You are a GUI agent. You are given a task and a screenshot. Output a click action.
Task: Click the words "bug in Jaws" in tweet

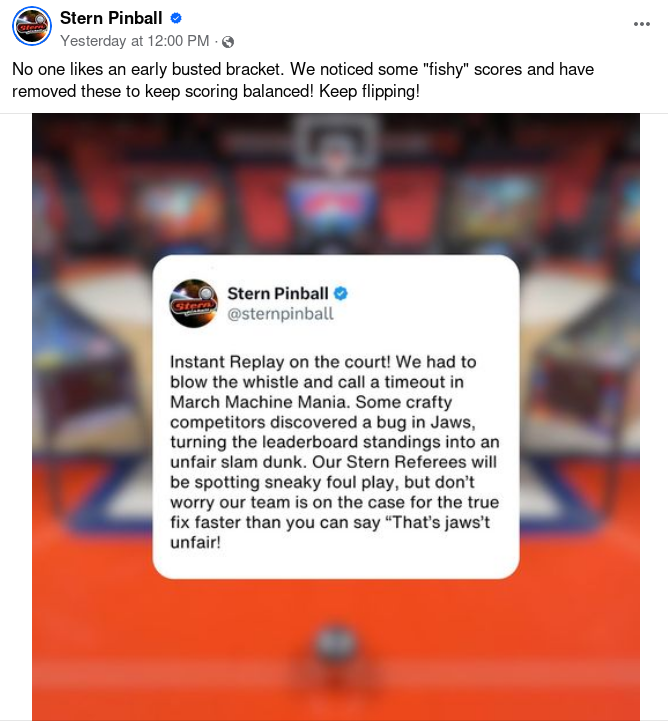pyautogui.click(x=424, y=422)
